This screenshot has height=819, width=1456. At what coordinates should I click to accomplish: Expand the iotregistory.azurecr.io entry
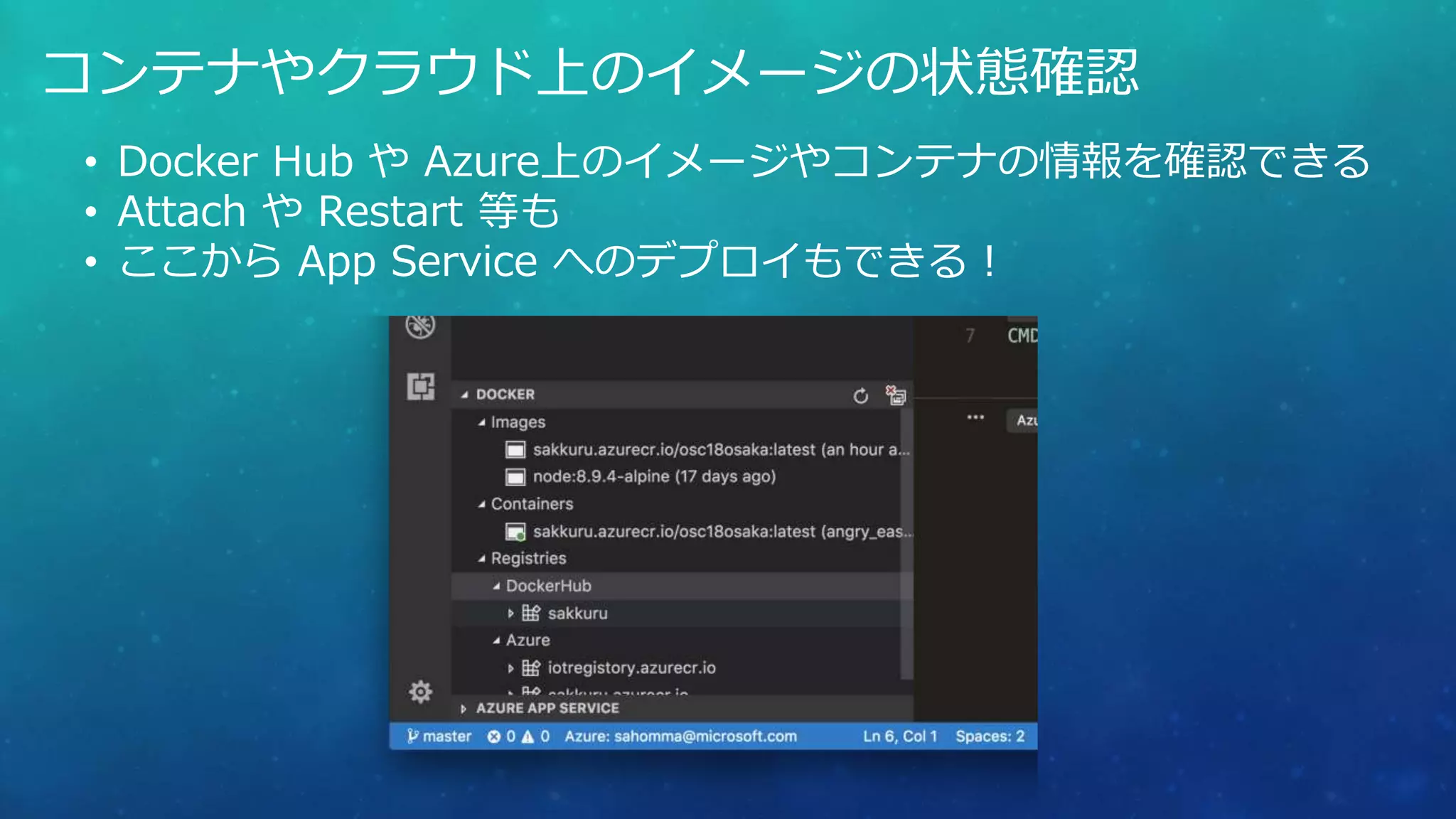(x=510, y=668)
